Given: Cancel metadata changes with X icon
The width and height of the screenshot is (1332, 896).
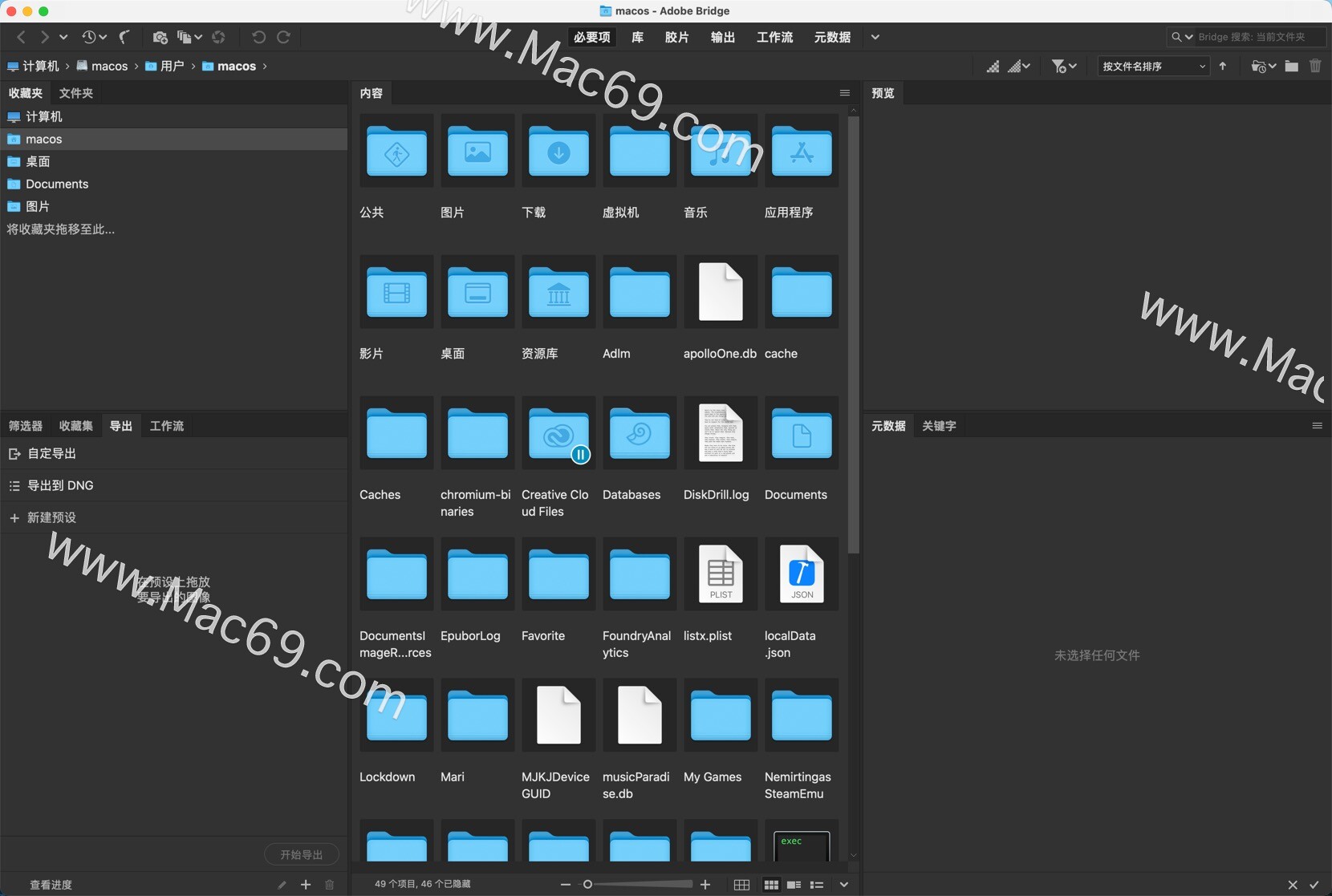Looking at the screenshot, I should pyautogui.click(x=1293, y=885).
